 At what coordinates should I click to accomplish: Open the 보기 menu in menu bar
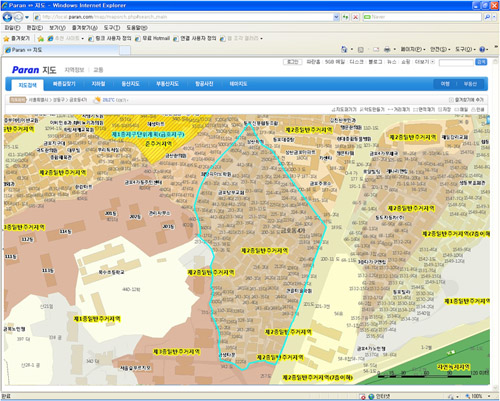57,28
